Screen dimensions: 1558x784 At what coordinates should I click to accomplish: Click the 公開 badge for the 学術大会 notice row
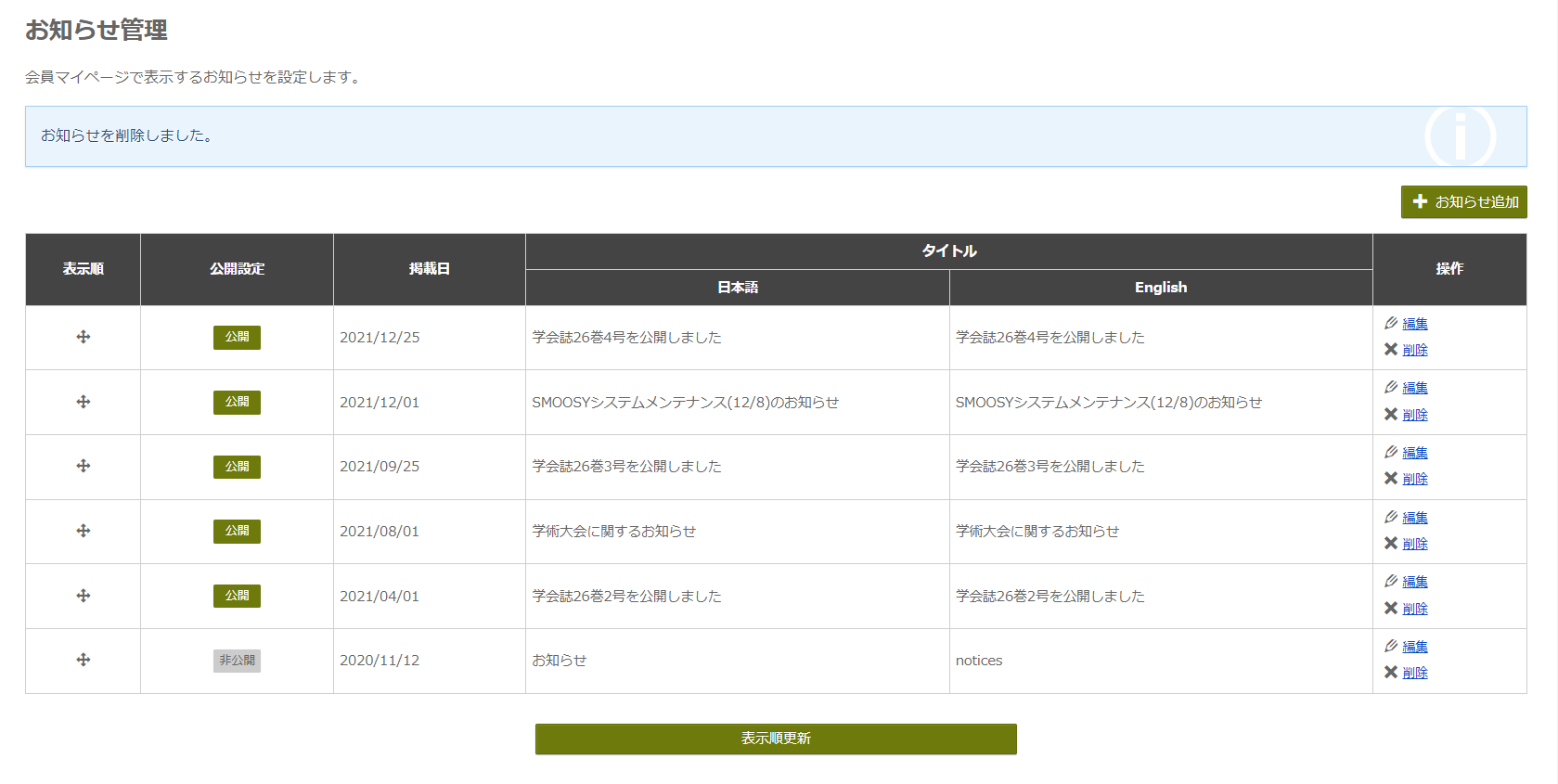(237, 531)
